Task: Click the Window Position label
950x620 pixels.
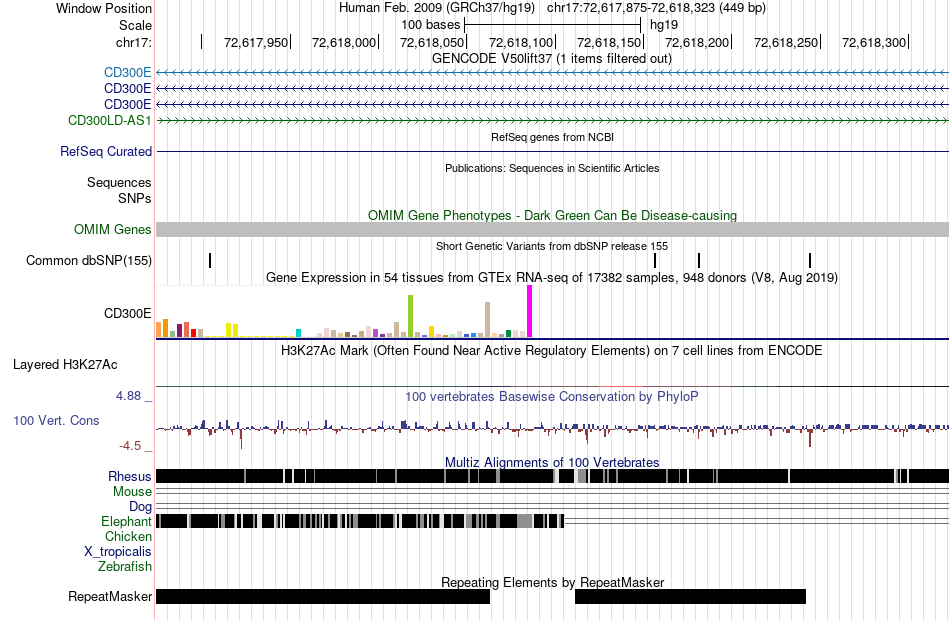Action: 104,8
